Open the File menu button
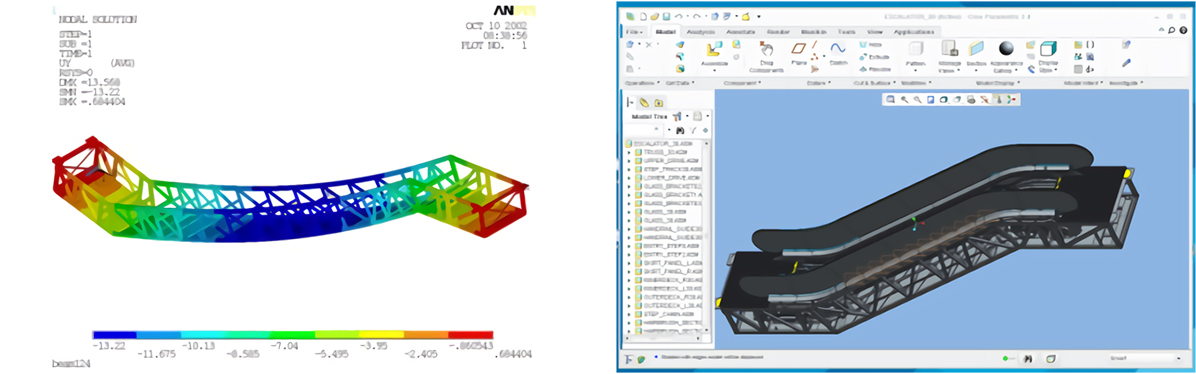This screenshot has height=374, width=1196. coord(634,31)
